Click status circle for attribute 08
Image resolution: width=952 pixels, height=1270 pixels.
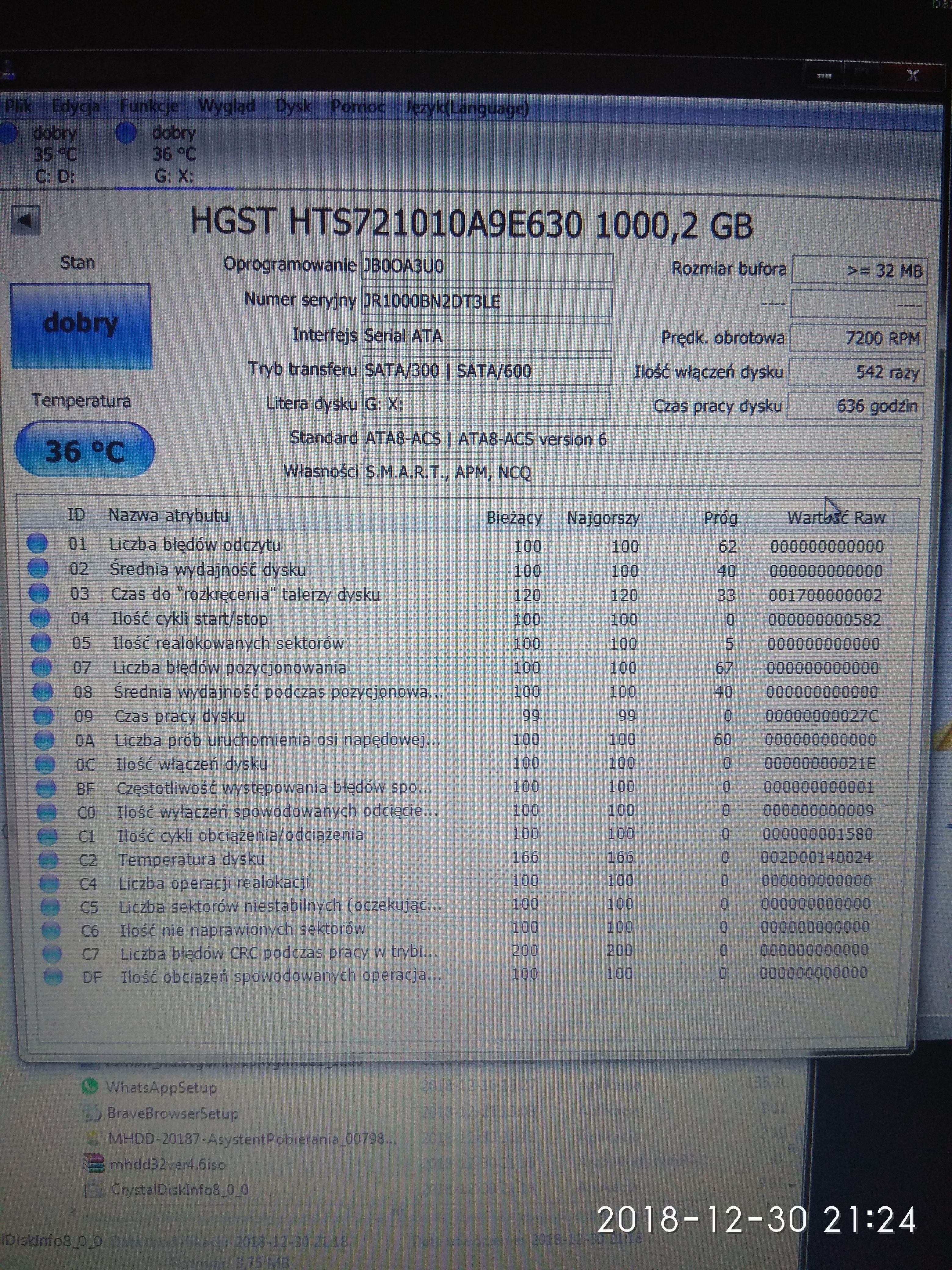point(42,691)
